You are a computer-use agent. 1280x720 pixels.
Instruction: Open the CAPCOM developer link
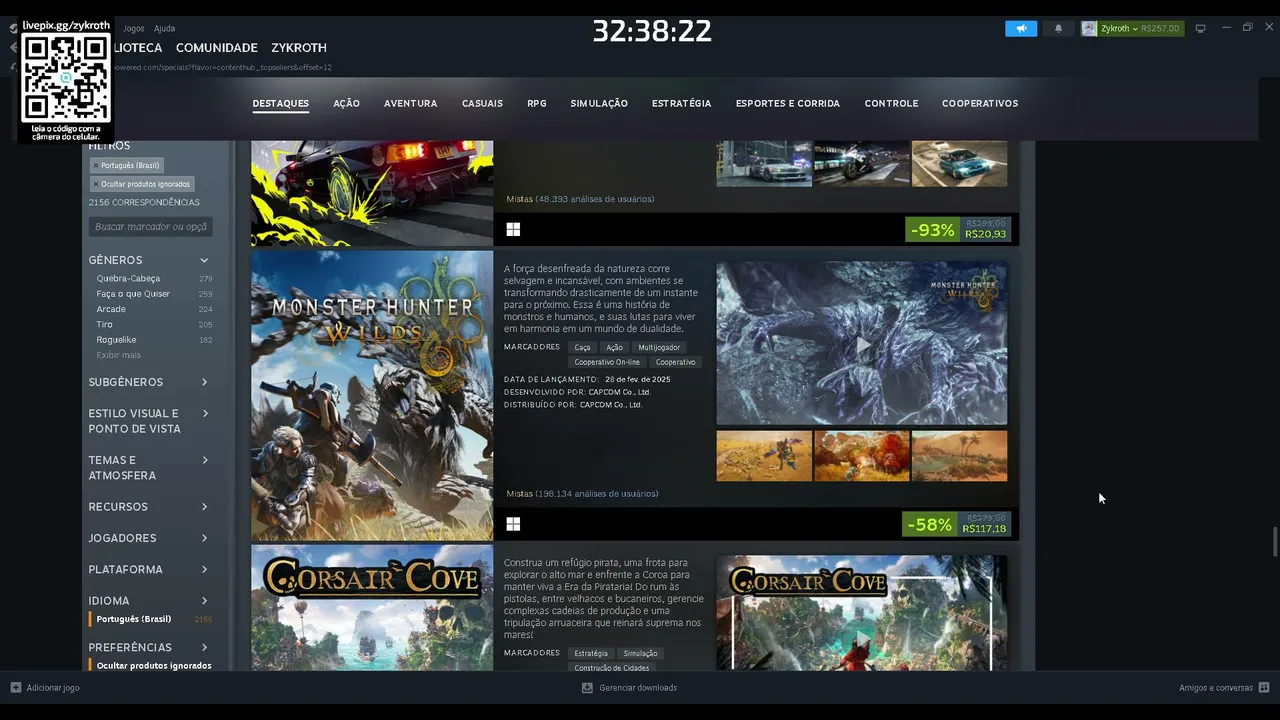click(620, 392)
